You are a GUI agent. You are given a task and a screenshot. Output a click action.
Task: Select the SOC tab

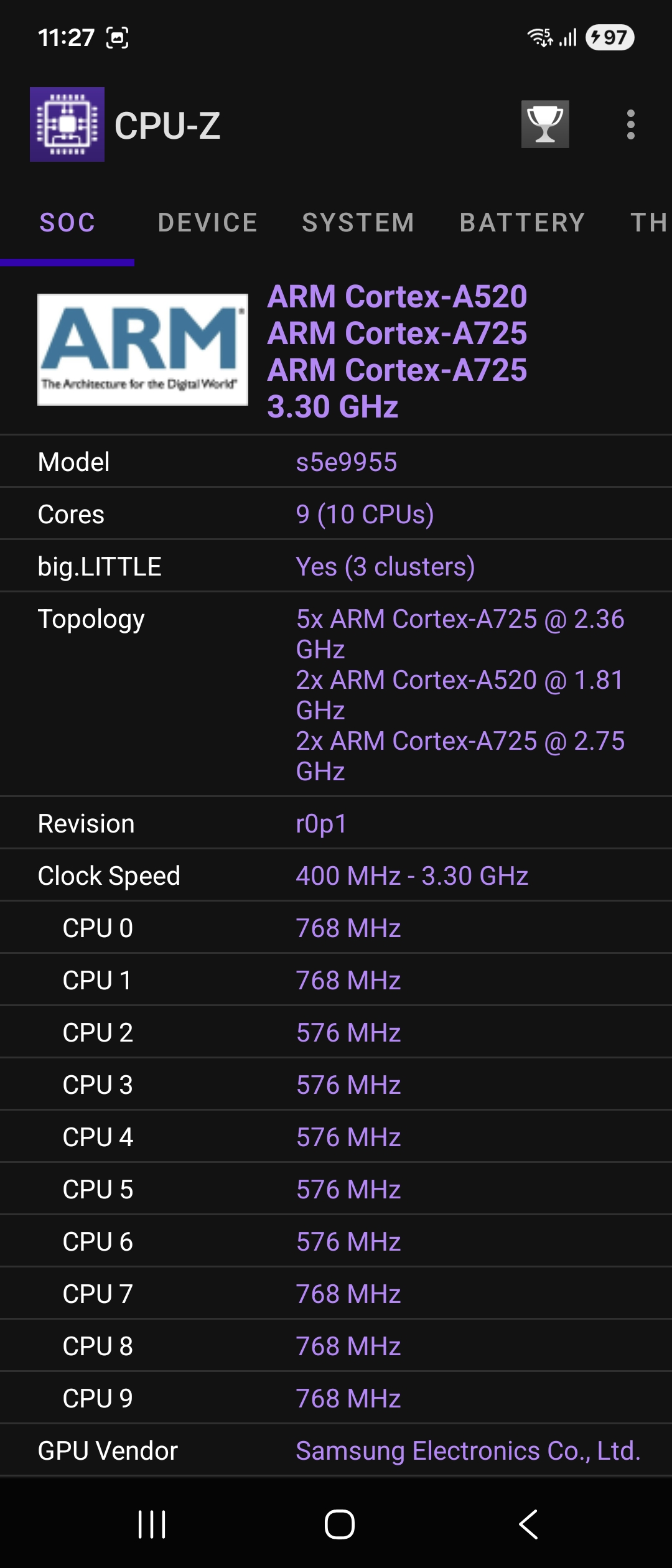(67, 222)
